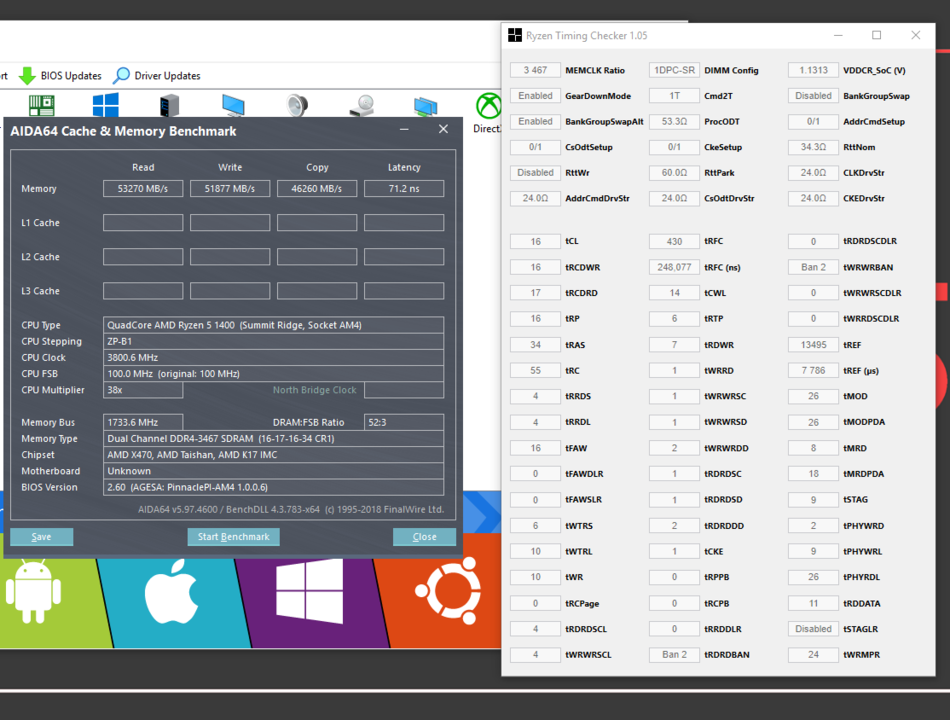Close AIDA64 benchmark window with X
The width and height of the screenshot is (950, 720).
[x=443, y=129]
